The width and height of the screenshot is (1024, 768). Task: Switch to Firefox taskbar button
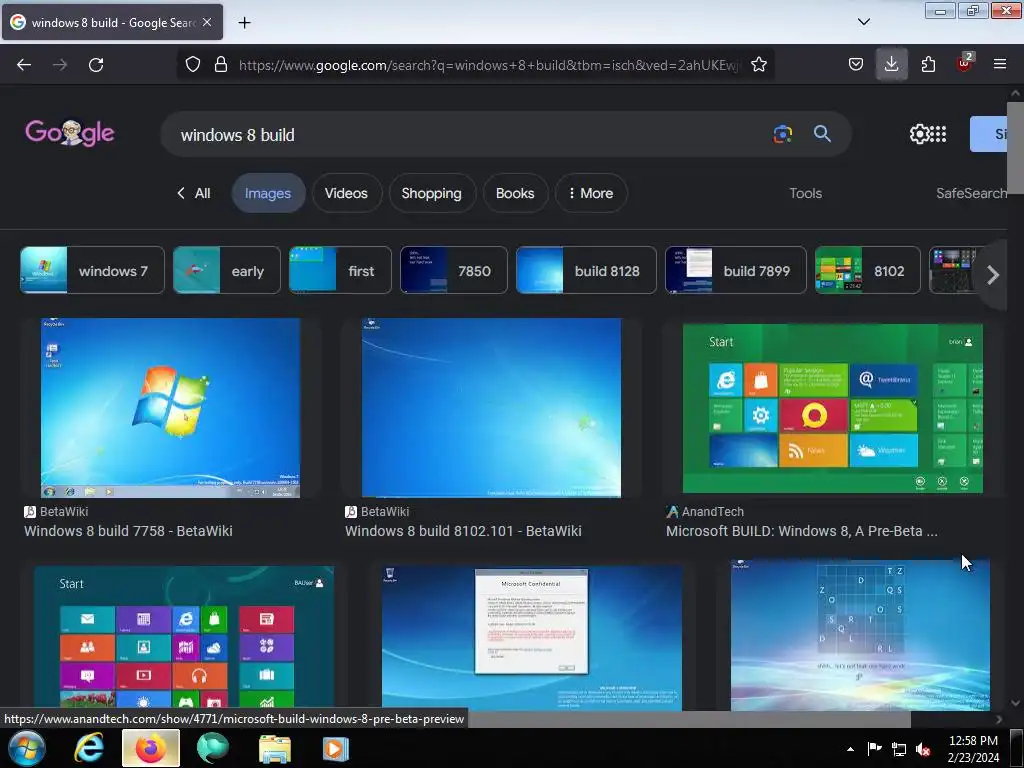(151, 748)
